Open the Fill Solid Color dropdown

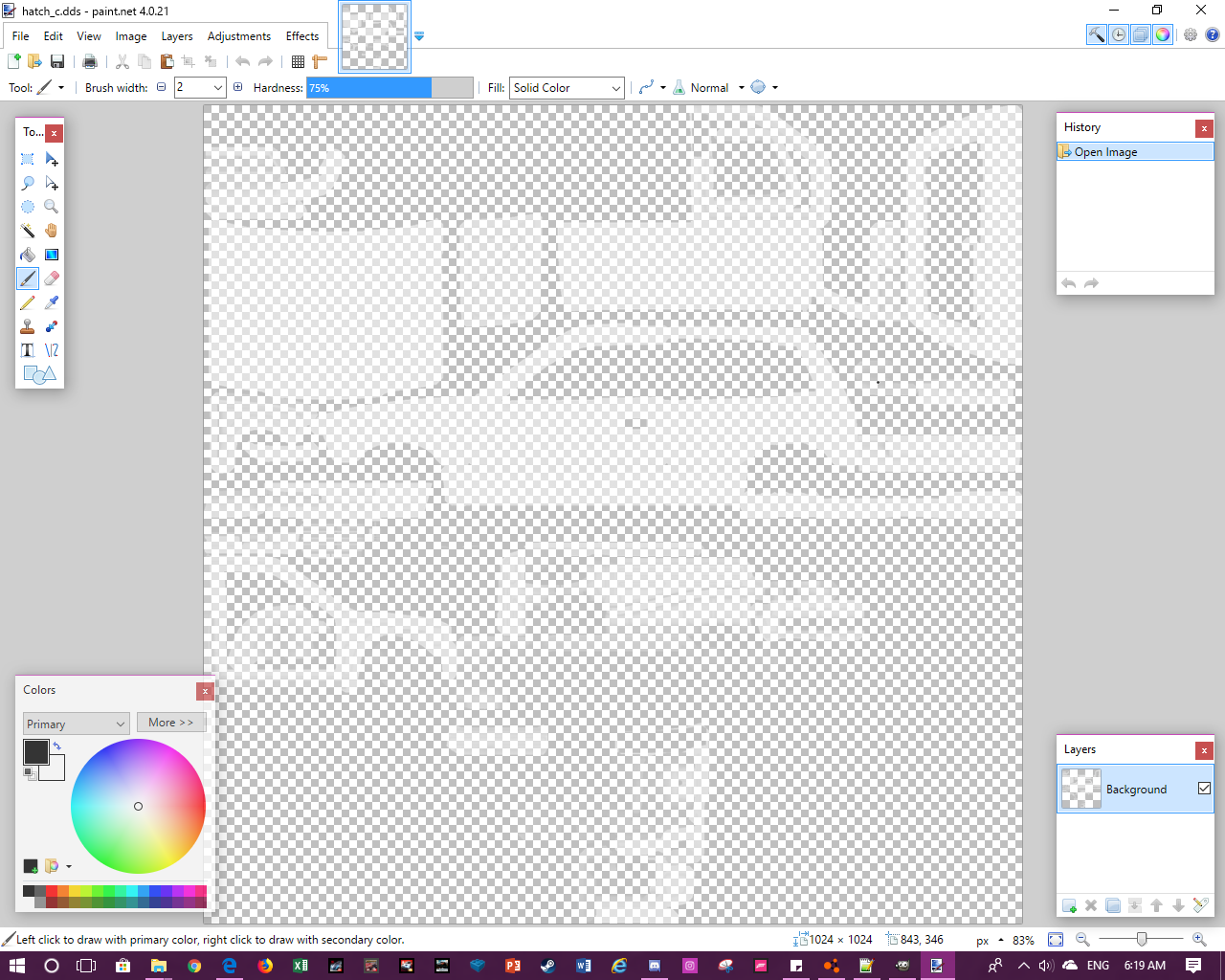click(x=567, y=88)
